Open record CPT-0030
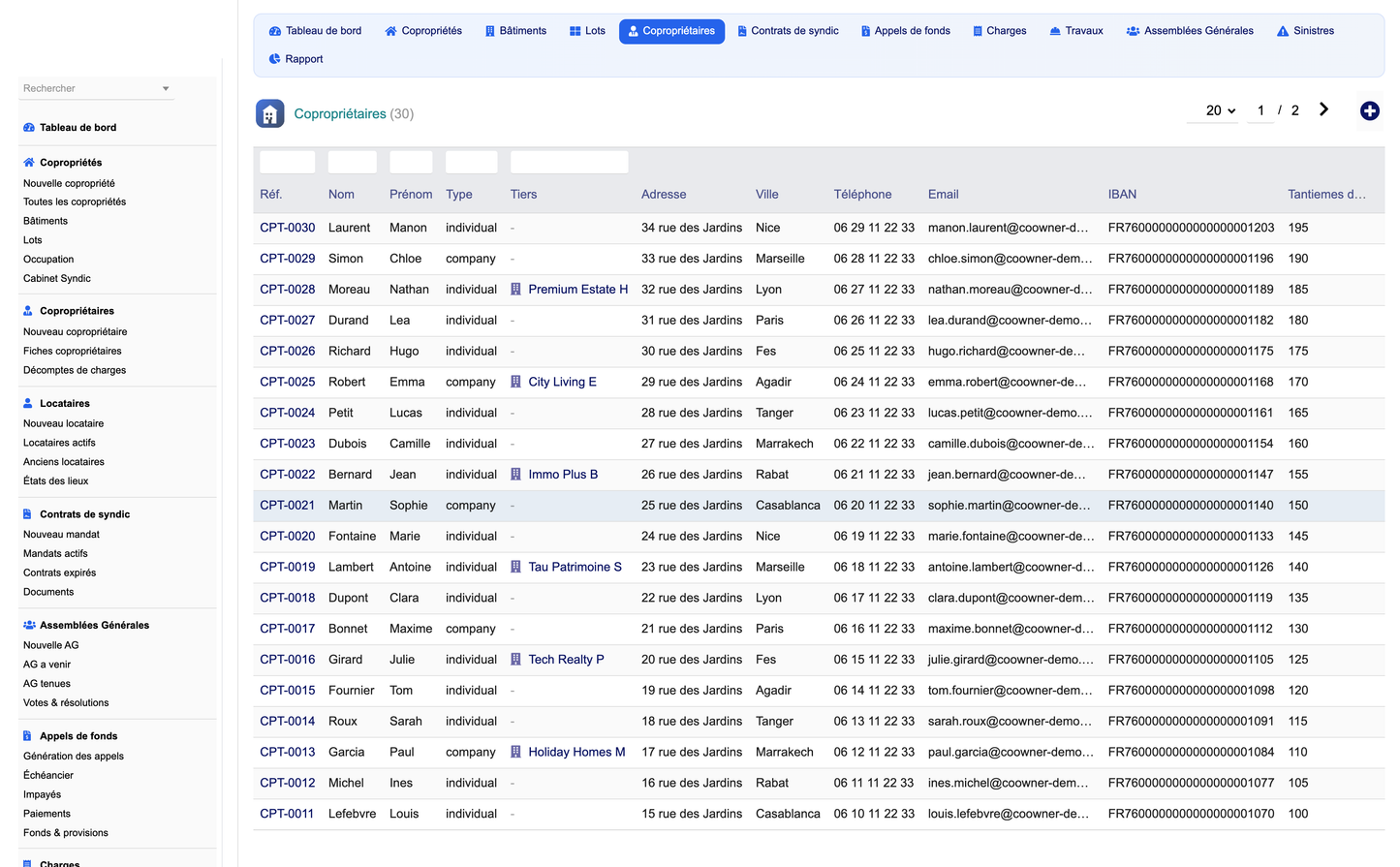1400x867 pixels. tap(287, 228)
